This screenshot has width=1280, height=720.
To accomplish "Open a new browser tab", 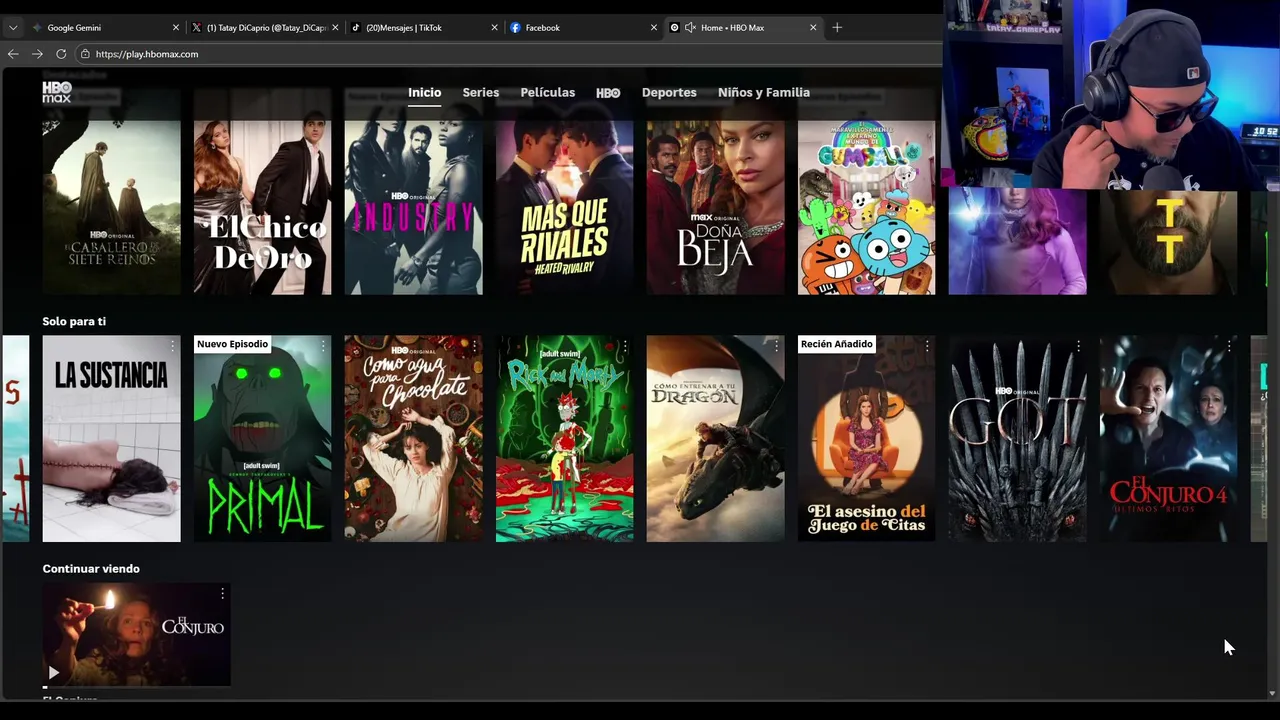I will (837, 28).
